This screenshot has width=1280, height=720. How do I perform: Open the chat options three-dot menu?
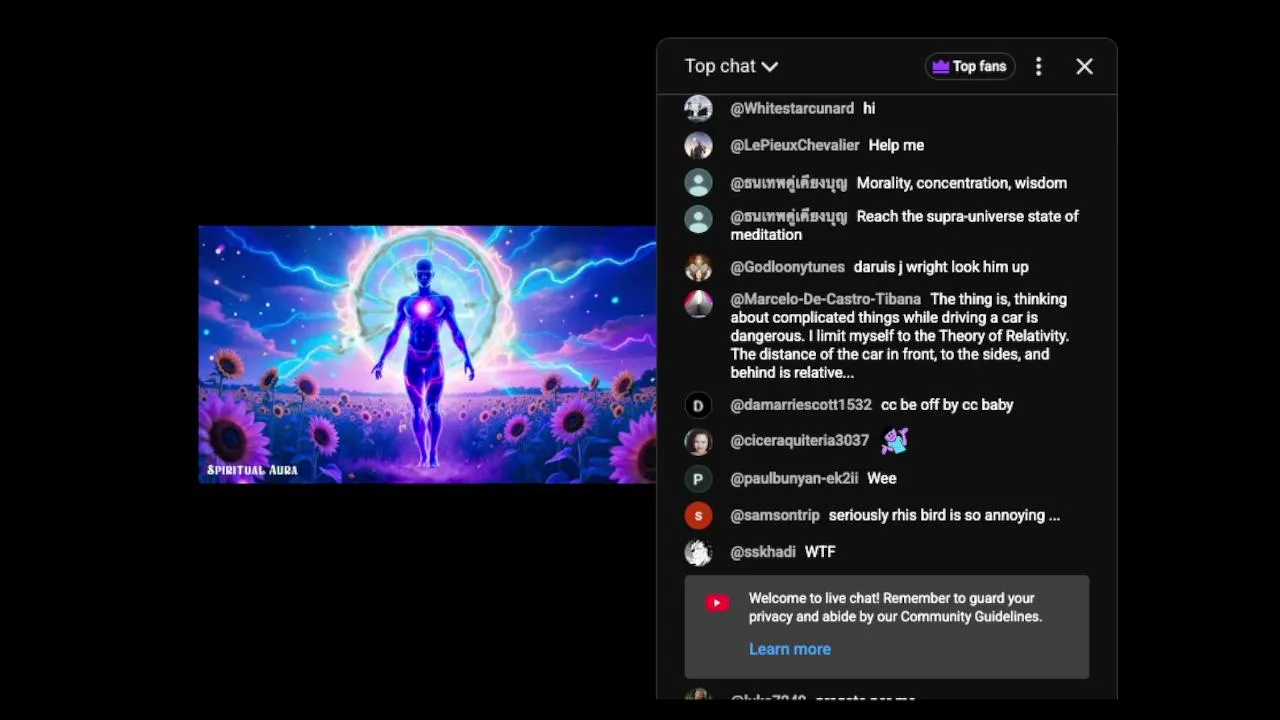(x=1038, y=66)
